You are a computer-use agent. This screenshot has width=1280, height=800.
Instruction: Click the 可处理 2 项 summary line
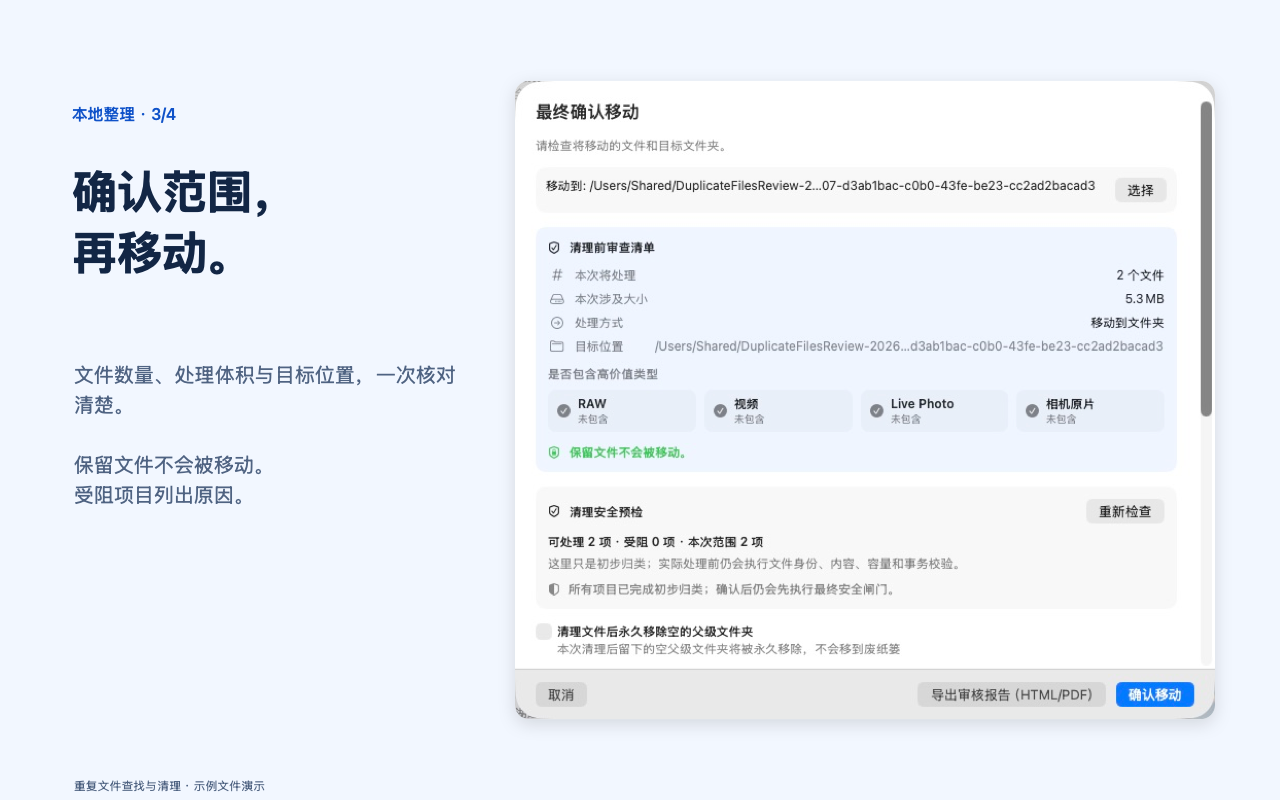655,542
